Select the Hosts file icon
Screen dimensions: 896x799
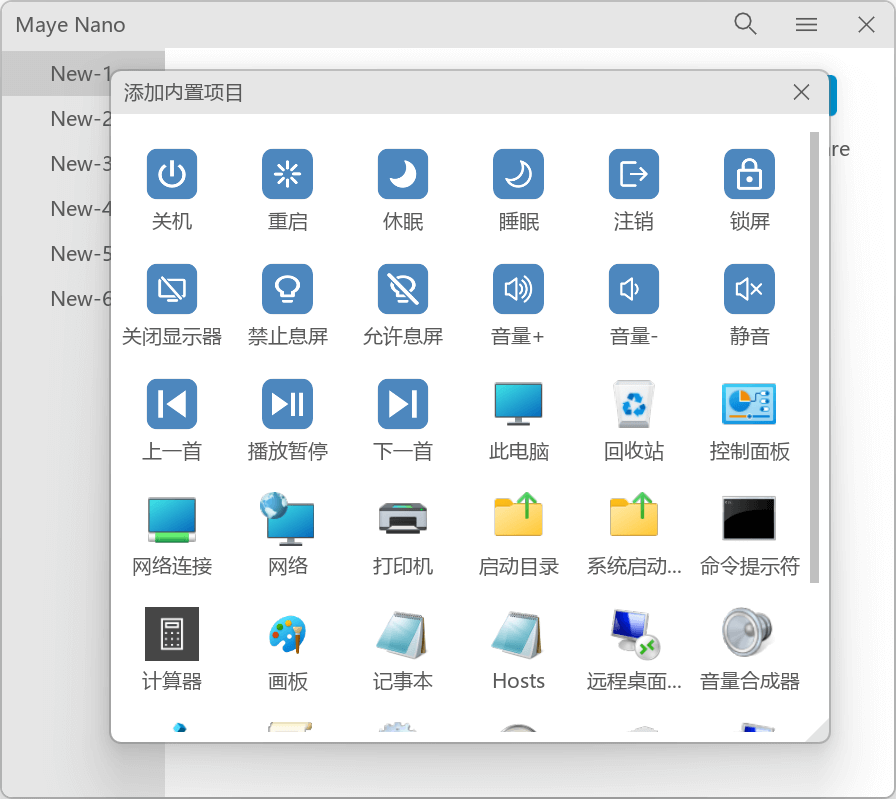pyautogui.click(x=518, y=634)
